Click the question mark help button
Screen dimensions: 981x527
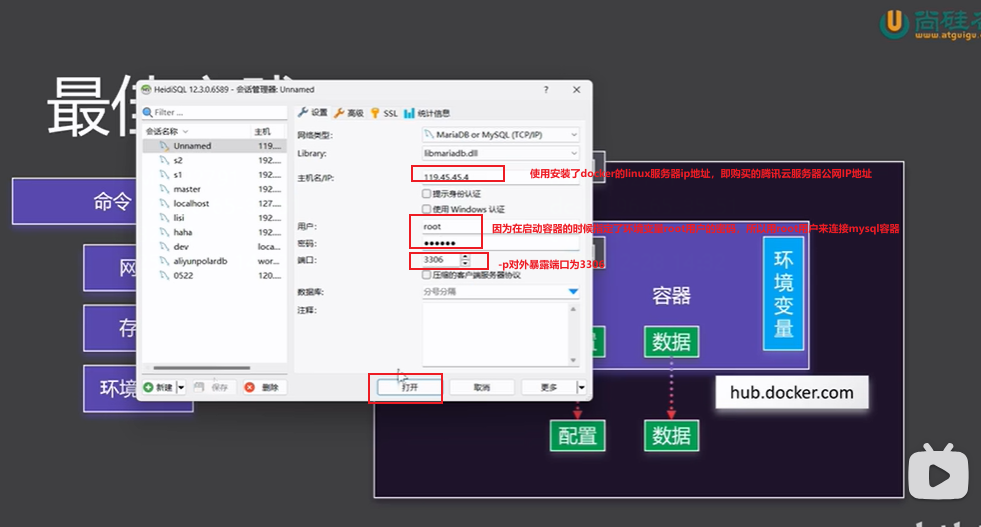point(546,90)
